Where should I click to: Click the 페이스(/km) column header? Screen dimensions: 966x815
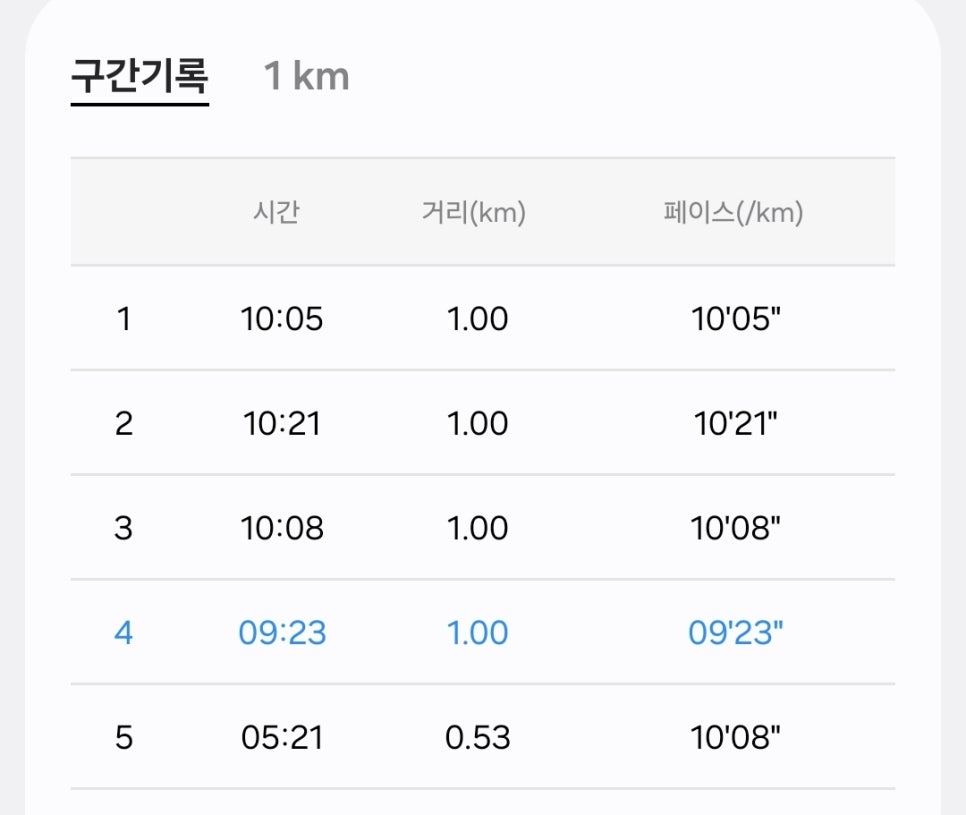coord(733,213)
